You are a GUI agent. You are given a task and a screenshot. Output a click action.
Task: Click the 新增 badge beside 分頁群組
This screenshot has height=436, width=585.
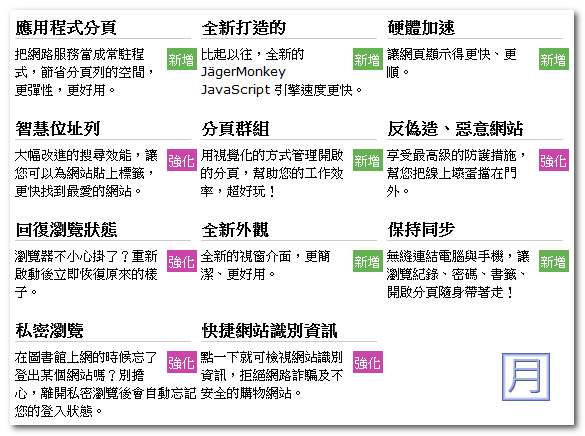click(368, 160)
